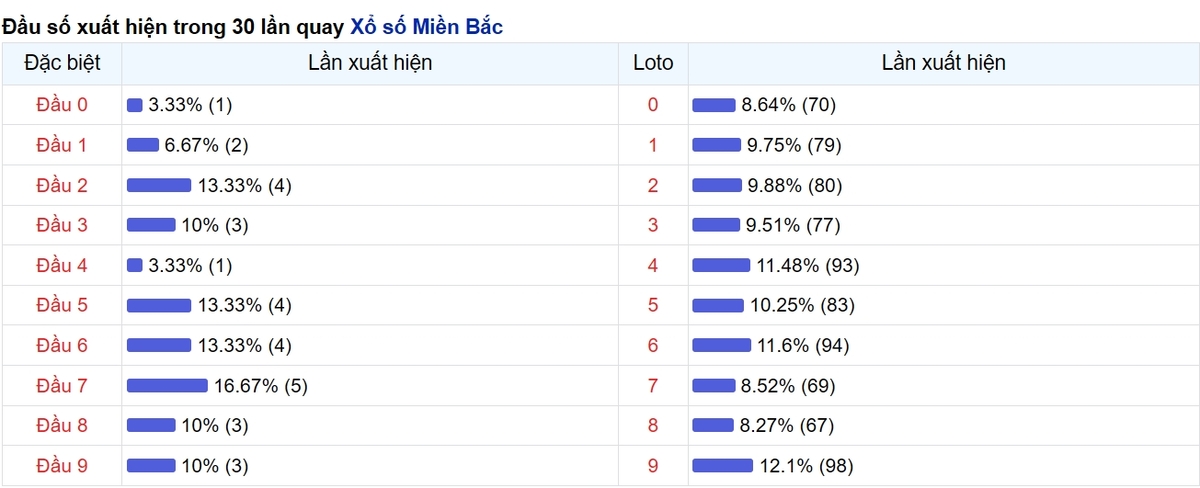
Task: Select Loto number 4 label
Action: coord(653,265)
